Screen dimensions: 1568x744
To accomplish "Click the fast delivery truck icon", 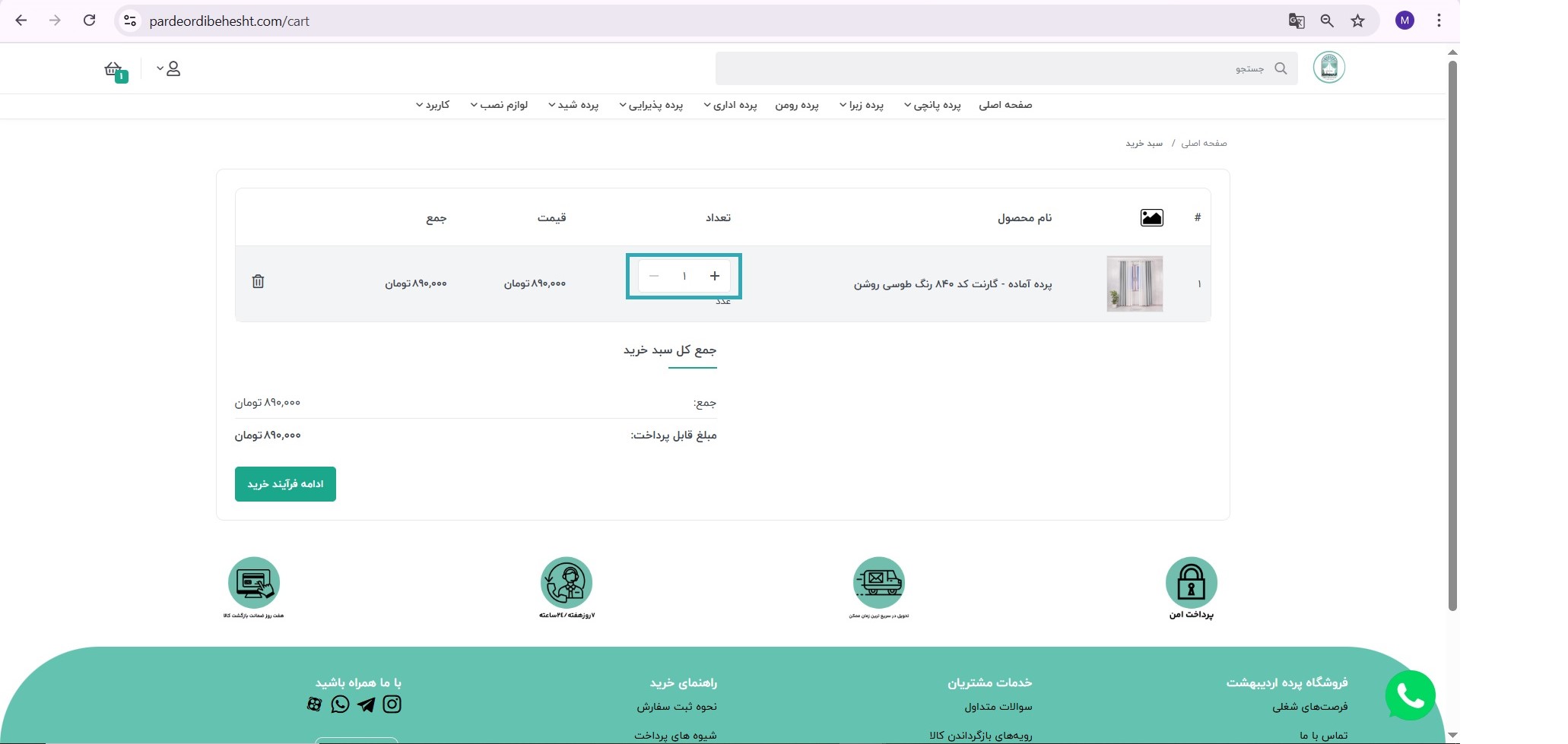I will tap(881, 584).
